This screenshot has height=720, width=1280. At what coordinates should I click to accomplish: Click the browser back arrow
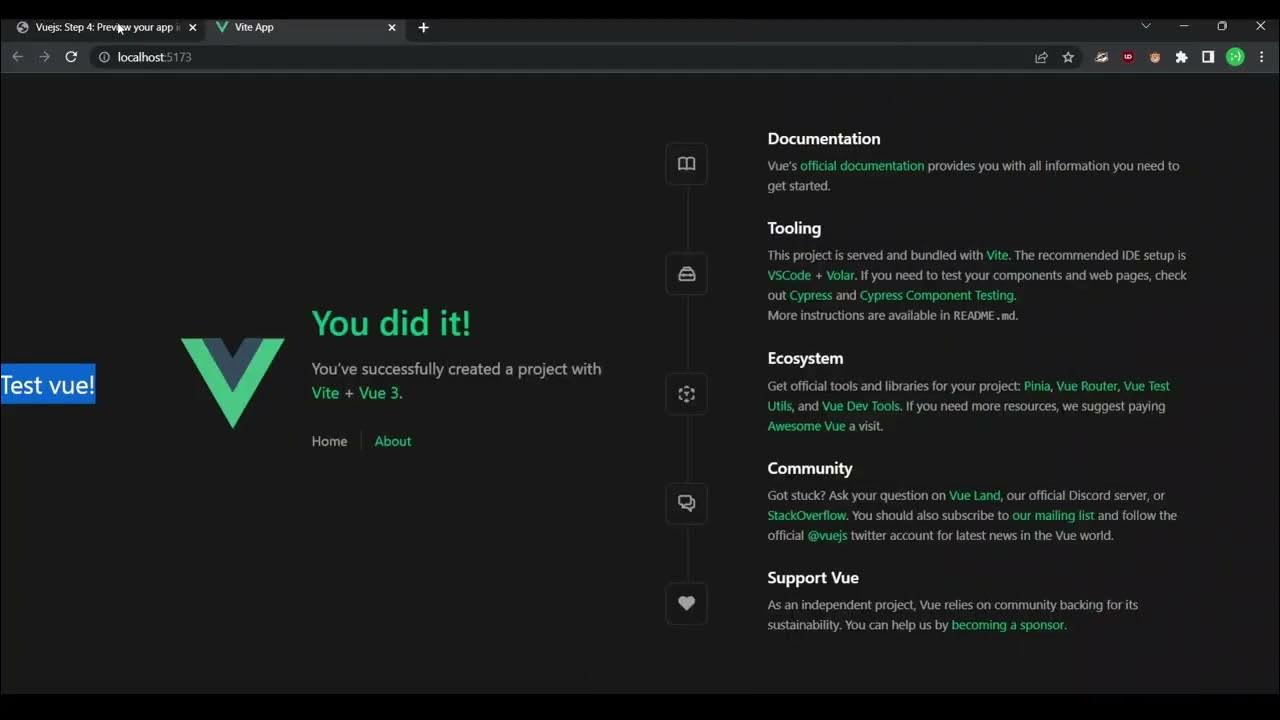[17, 57]
